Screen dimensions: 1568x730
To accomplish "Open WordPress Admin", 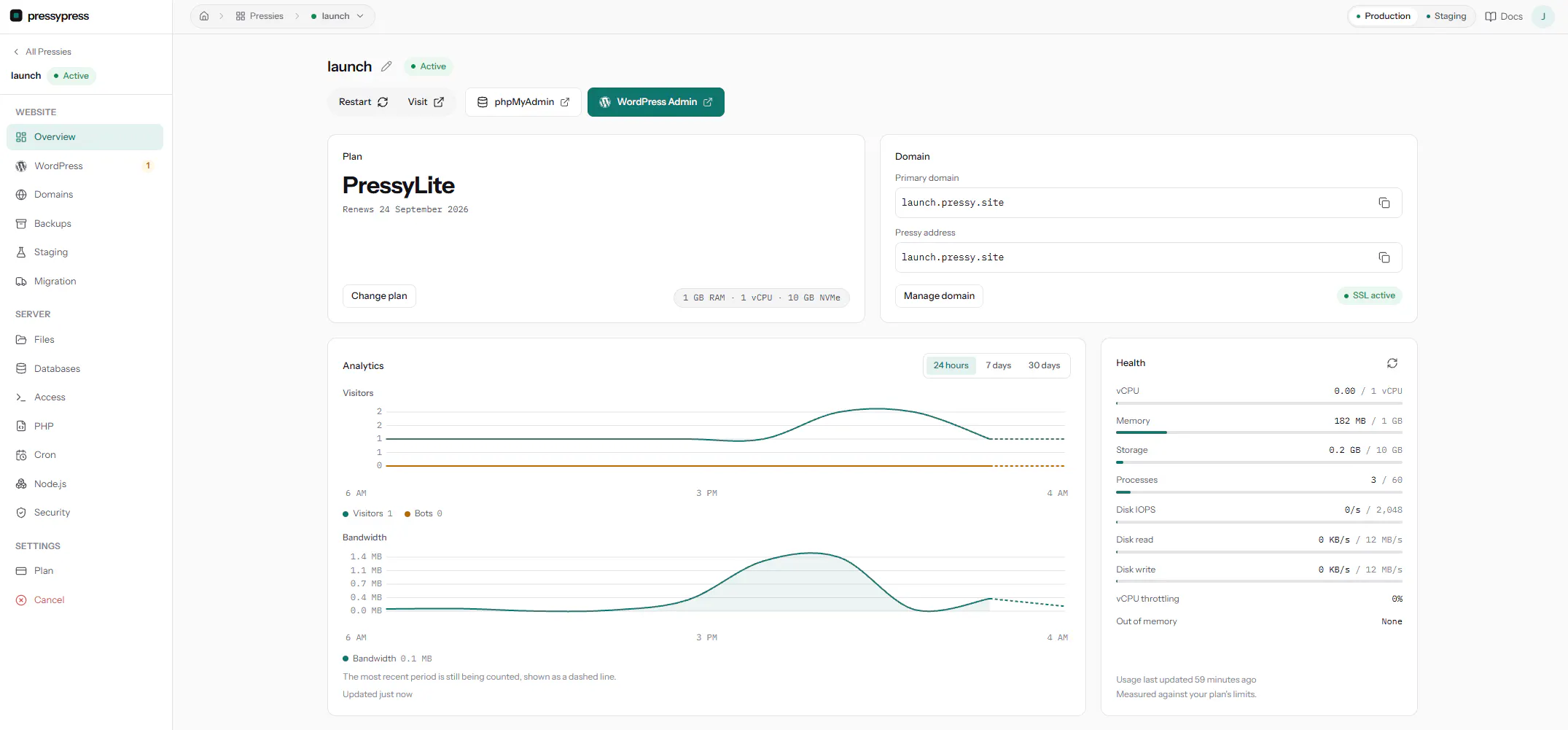I will (x=655, y=102).
